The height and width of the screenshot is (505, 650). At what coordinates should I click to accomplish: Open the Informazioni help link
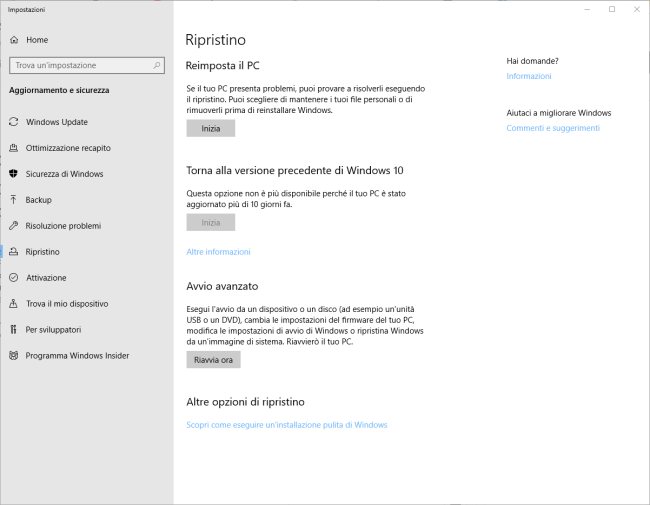point(529,76)
